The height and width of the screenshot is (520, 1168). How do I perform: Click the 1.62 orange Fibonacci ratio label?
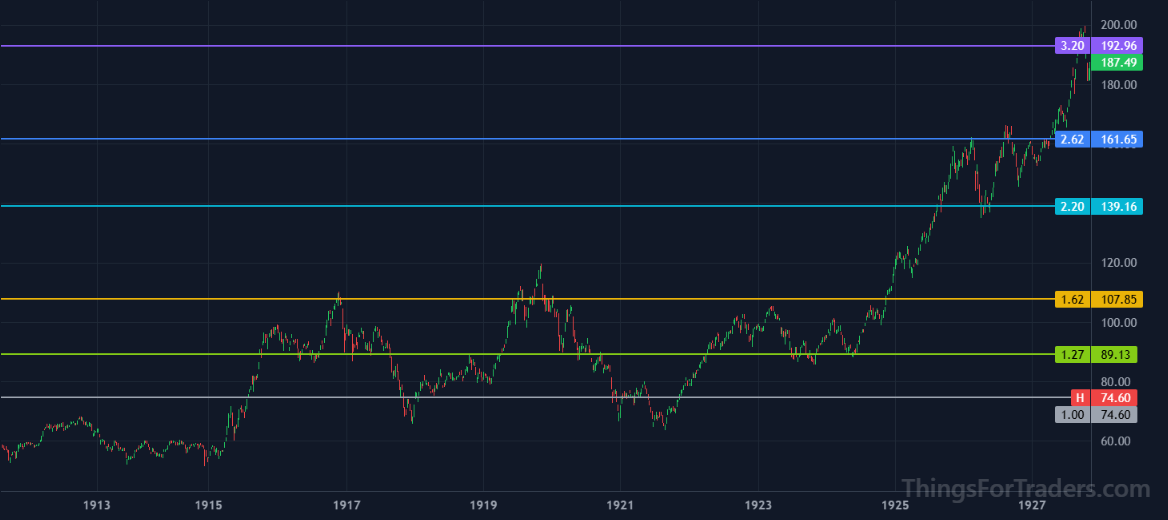click(1073, 299)
